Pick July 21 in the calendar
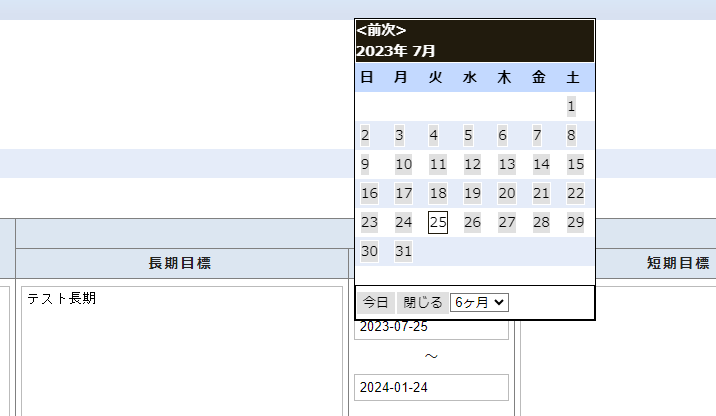This screenshot has height=416, width=716. coord(541,193)
